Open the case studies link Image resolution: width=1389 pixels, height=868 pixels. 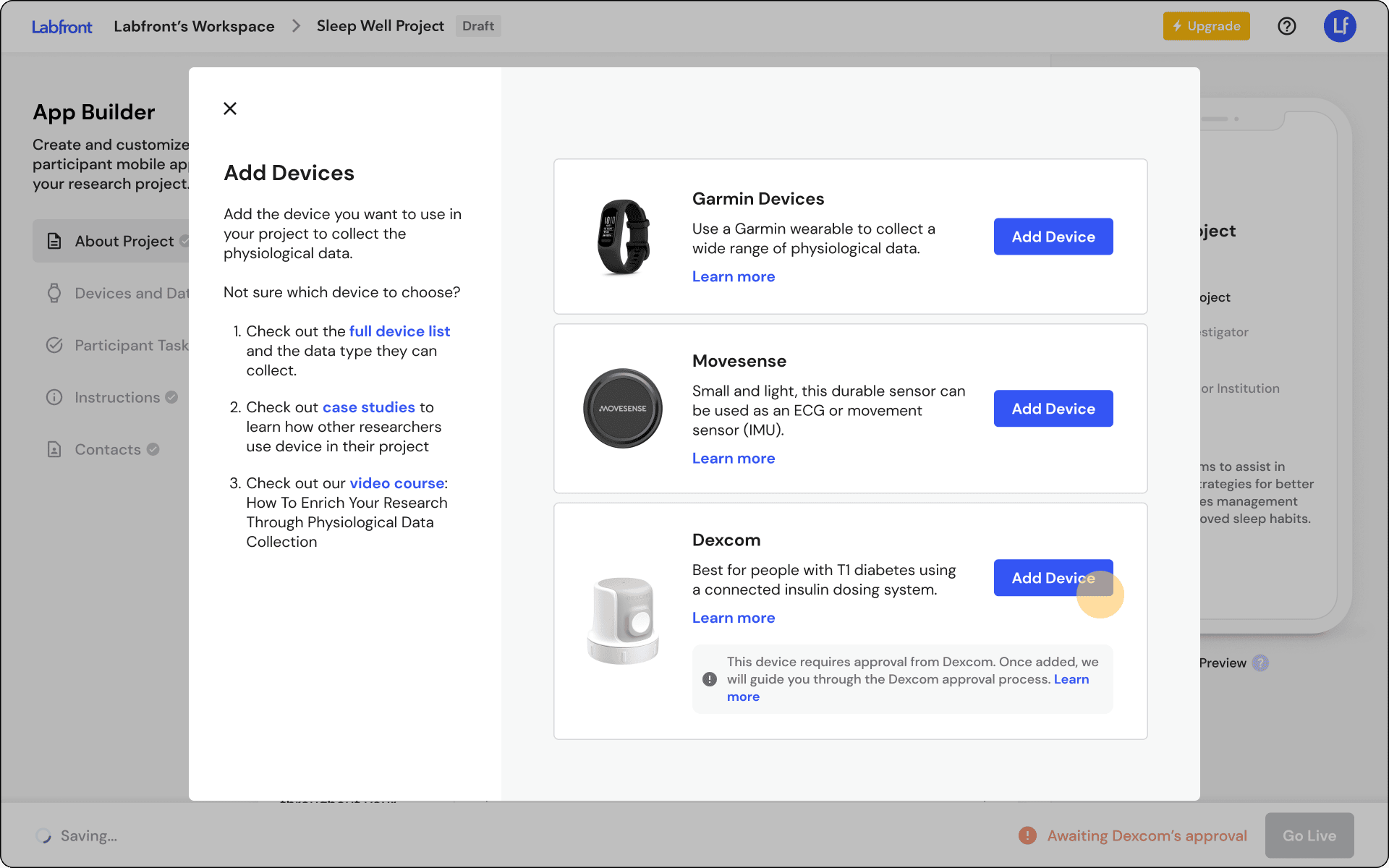click(368, 407)
